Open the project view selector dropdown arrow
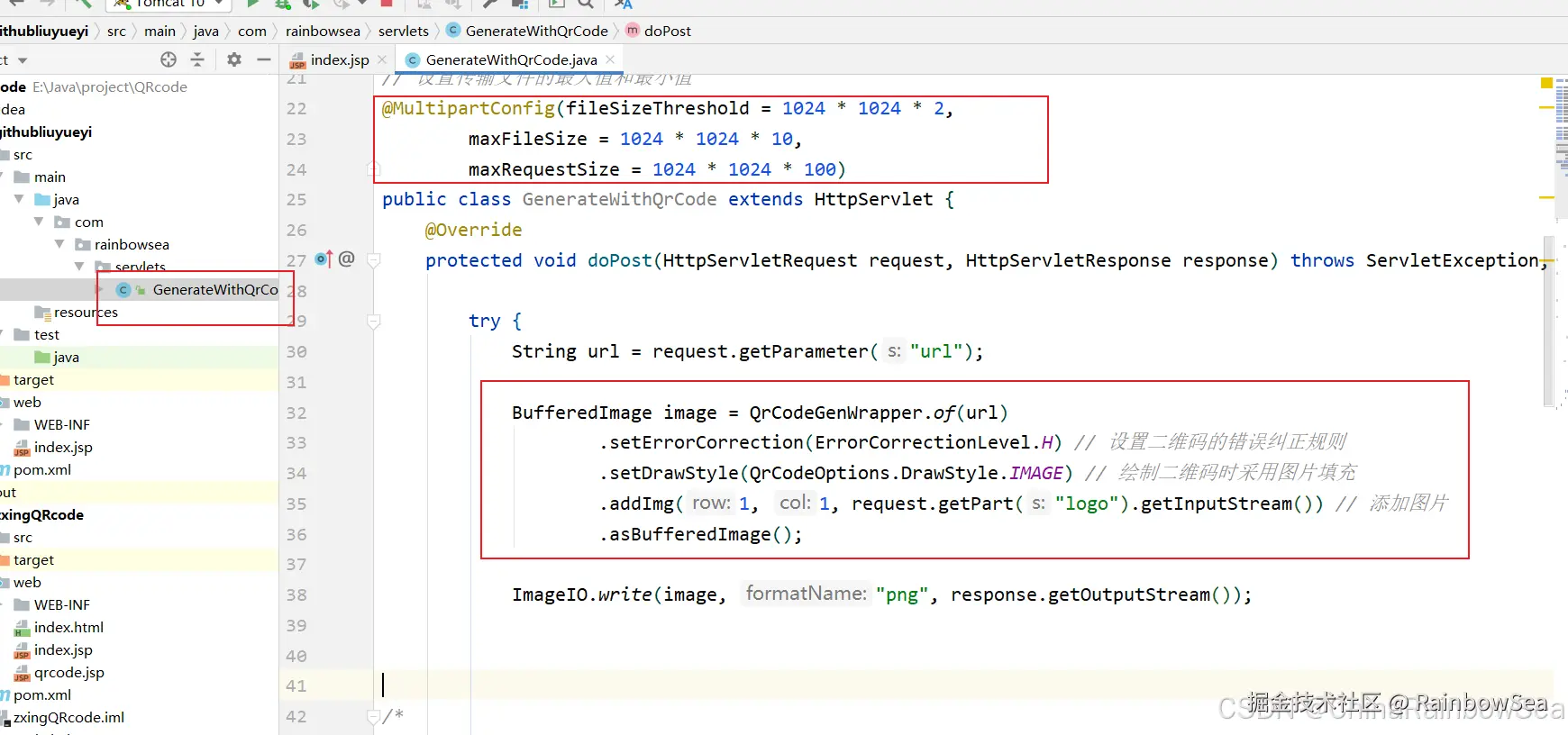The width and height of the screenshot is (1568, 735). tap(23, 60)
